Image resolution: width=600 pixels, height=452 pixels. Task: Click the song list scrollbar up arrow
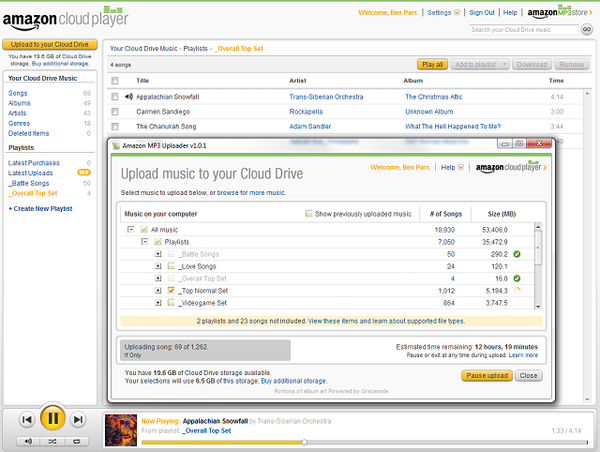point(587,93)
